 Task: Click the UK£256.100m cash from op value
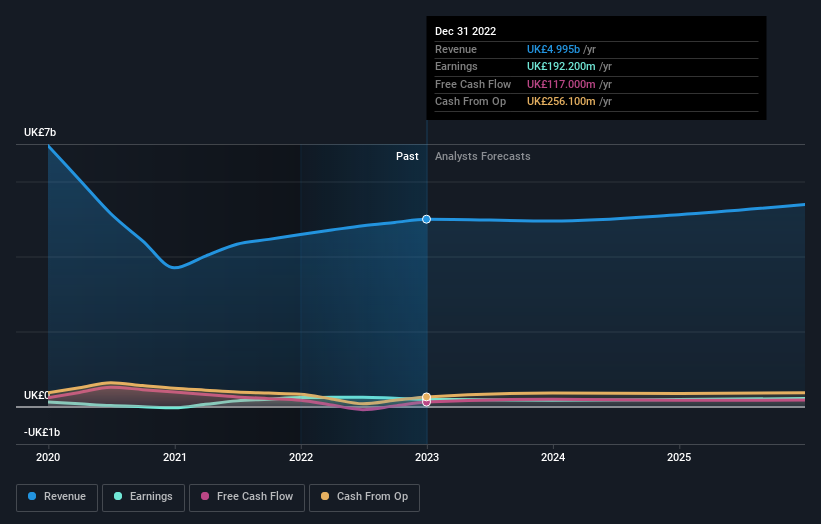561,102
